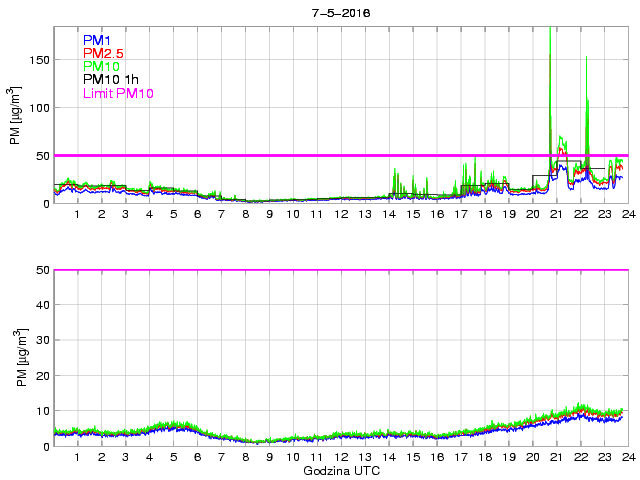Select the red PM2.5 legend label
Image resolution: width=640 pixels, height=480 pixels.
(x=102, y=53)
